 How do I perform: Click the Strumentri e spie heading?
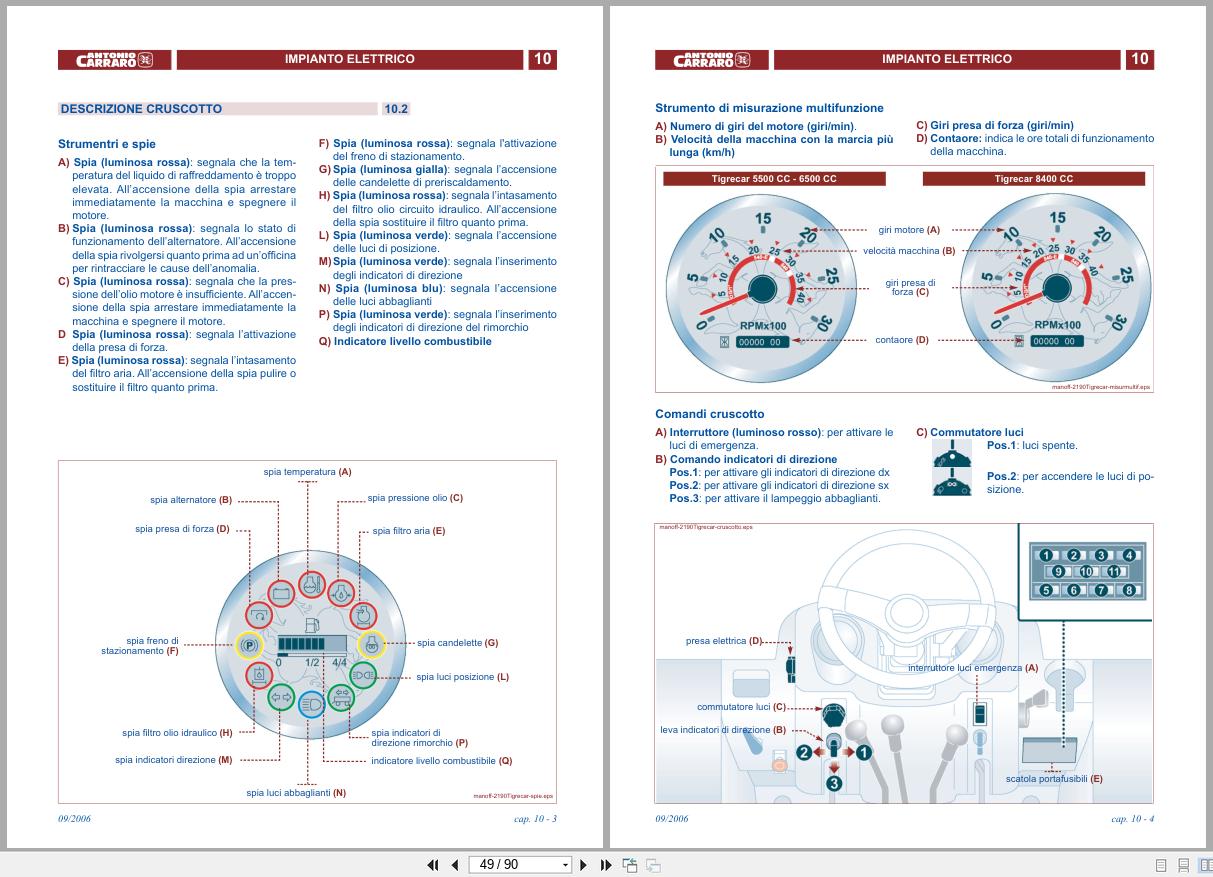(x=107, y=144)
